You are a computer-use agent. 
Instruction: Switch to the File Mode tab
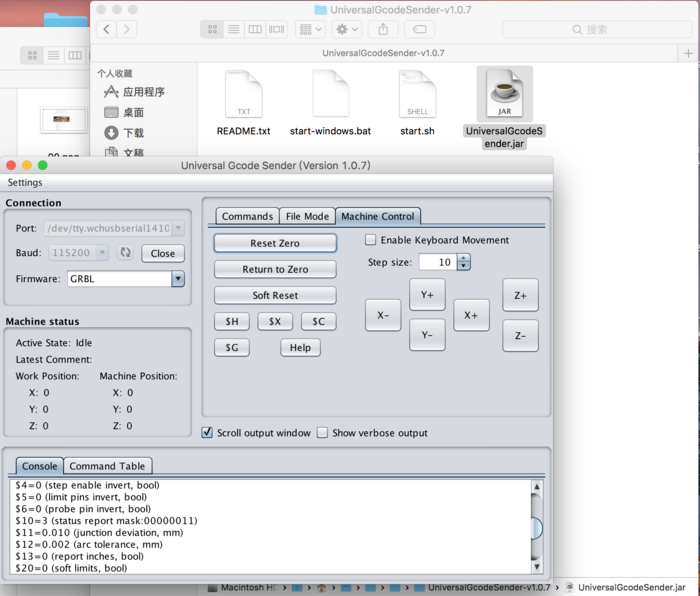tap(307, 217)
